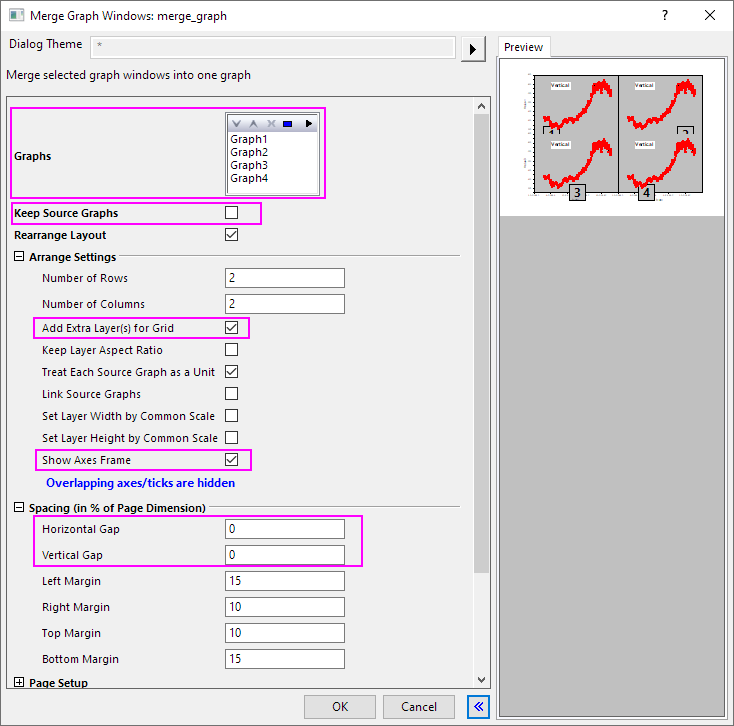This screenshot has height=726, width=734.
Task: Click the move down arrow in Graphs list
Action: tap(237, 124)
